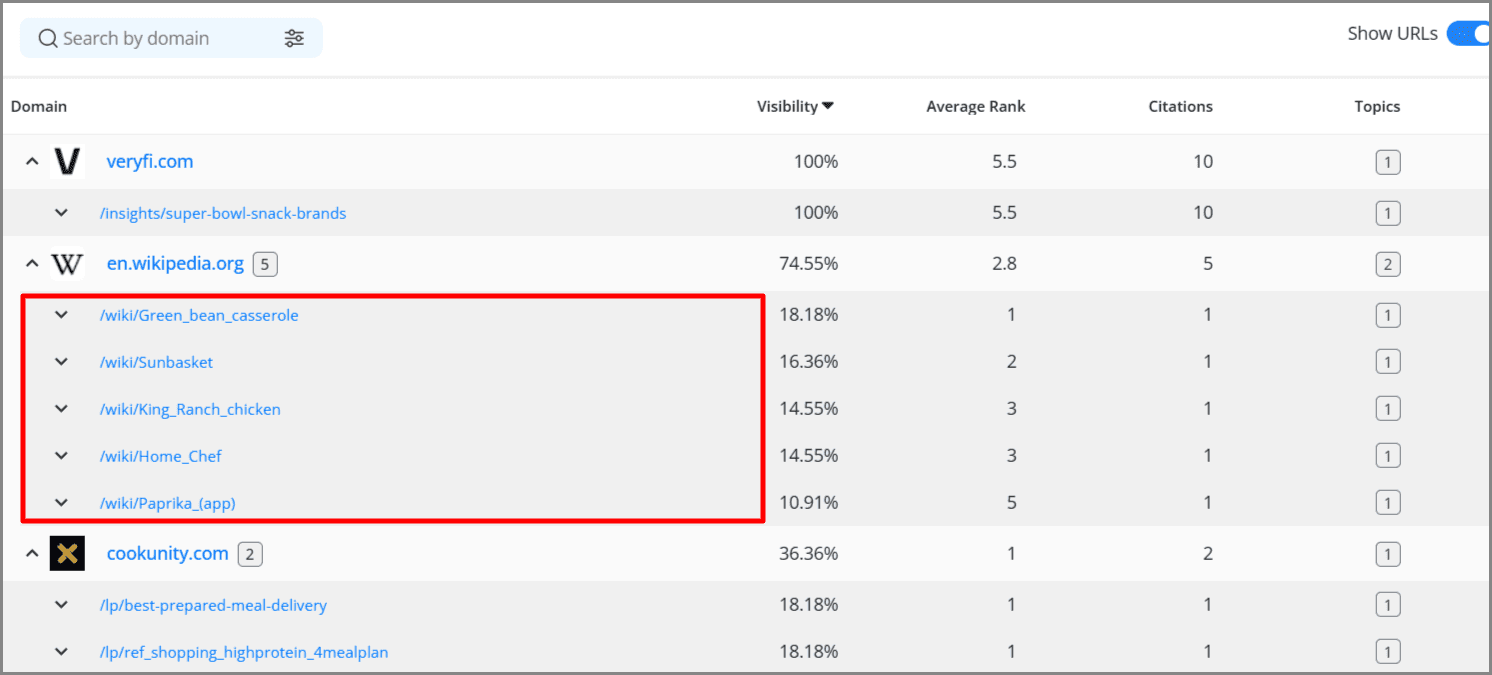Open the cookunity.com domain link
The width and height of the screenshot is (1492, 675).
click(x=168, y=554)
